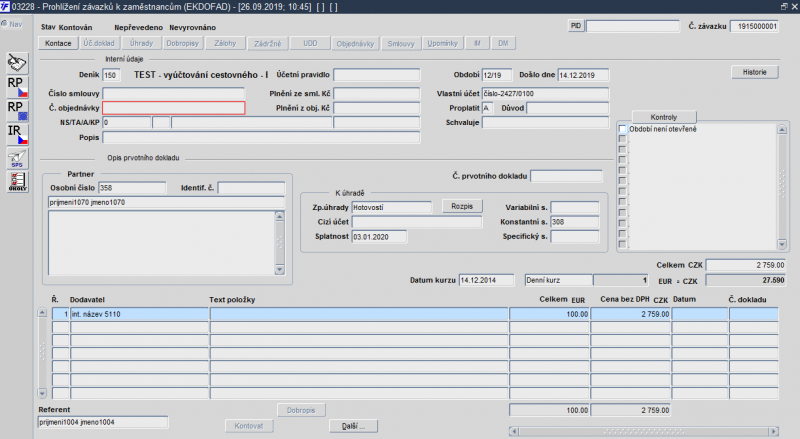Open the ÚKOLY task checklist icon

coord(17,182)
